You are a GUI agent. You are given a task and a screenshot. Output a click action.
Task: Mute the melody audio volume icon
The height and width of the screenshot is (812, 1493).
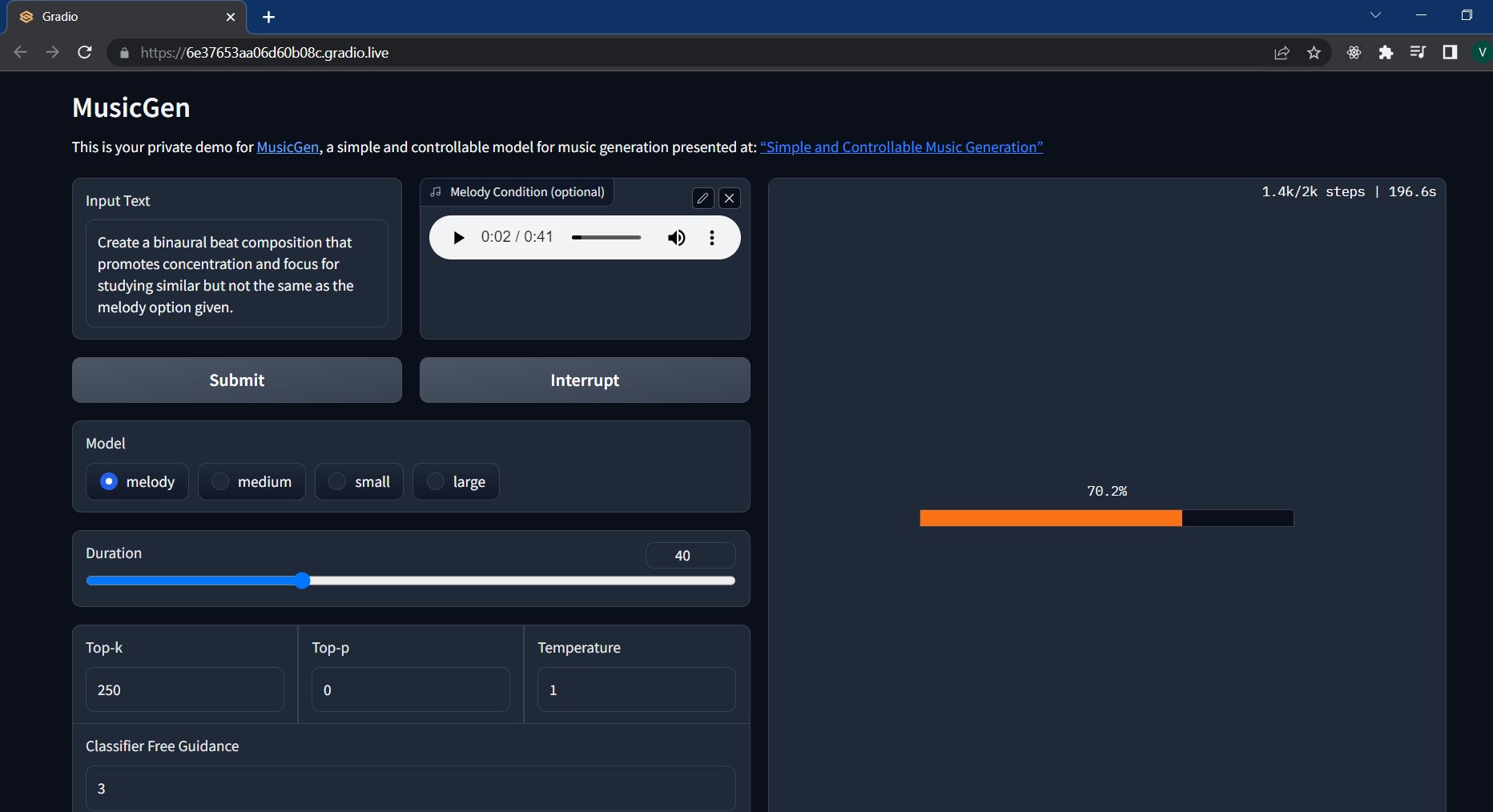tap(677, 238)
